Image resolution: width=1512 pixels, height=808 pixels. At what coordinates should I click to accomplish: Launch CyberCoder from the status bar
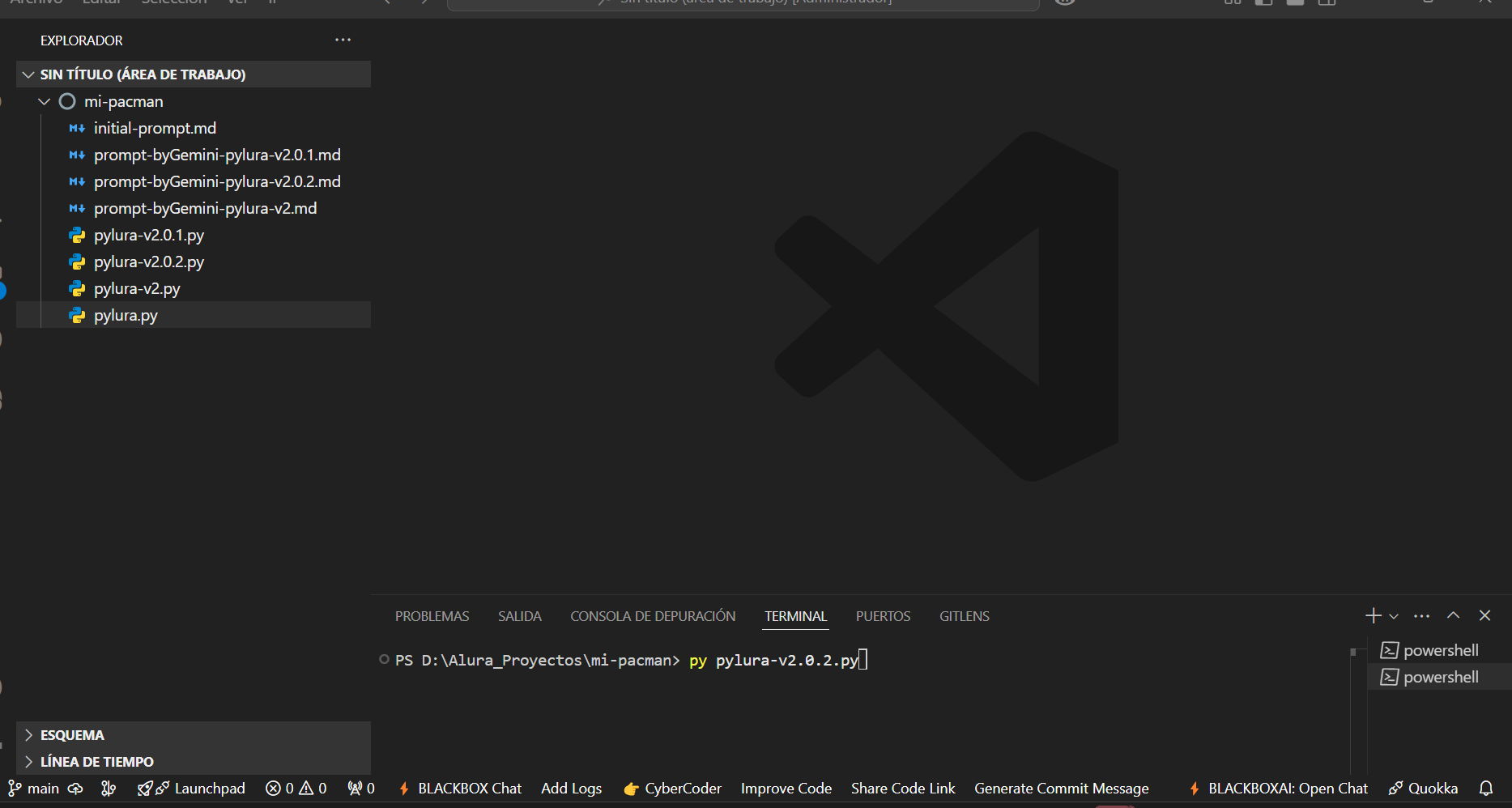672,789
